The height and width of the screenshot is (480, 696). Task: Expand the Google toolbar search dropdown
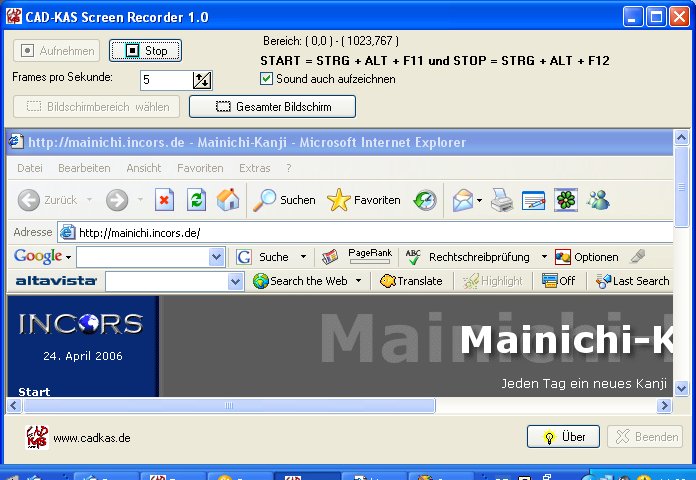[217, 257]
